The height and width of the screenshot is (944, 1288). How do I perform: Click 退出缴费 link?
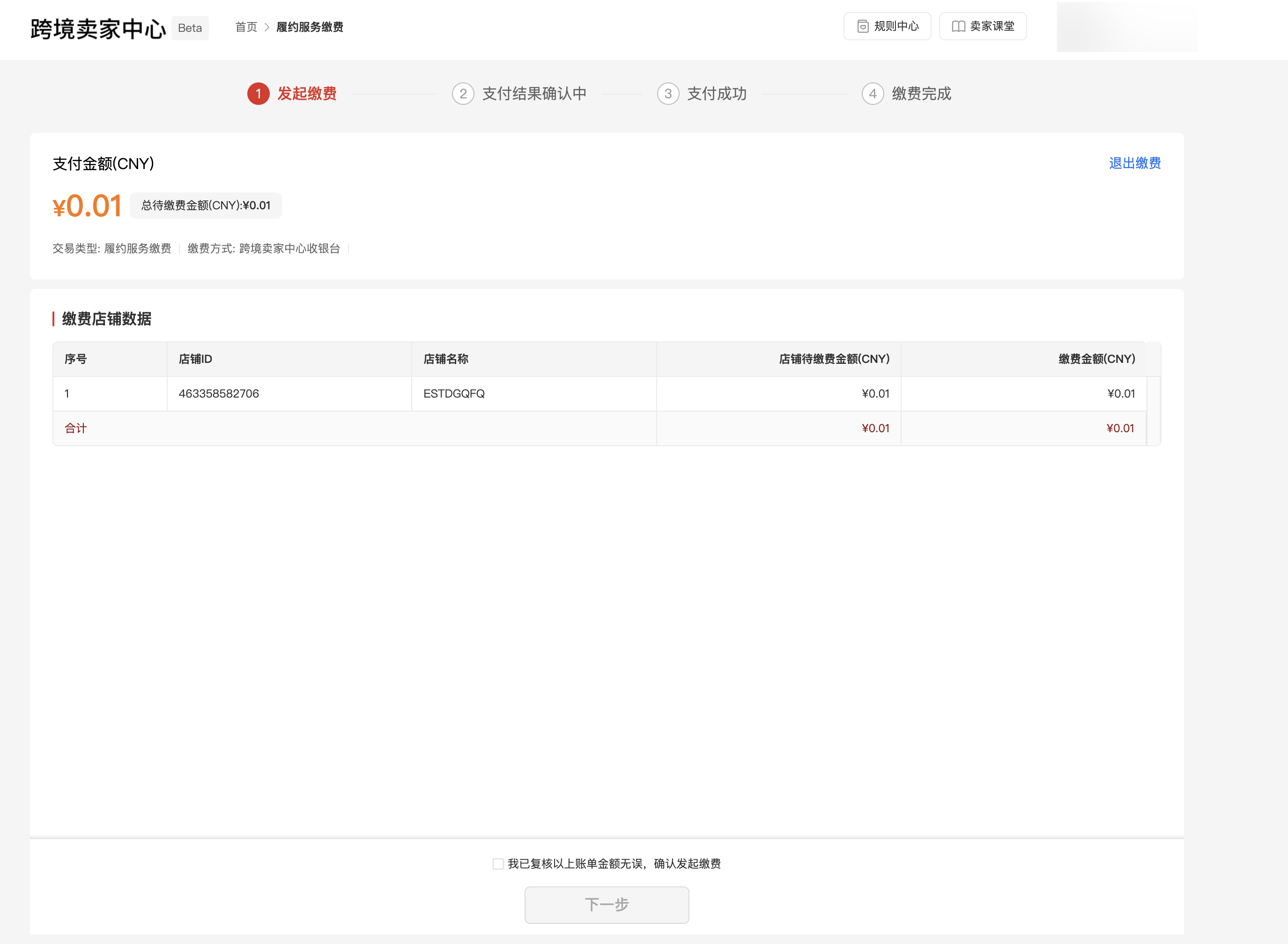point(1134,163)
